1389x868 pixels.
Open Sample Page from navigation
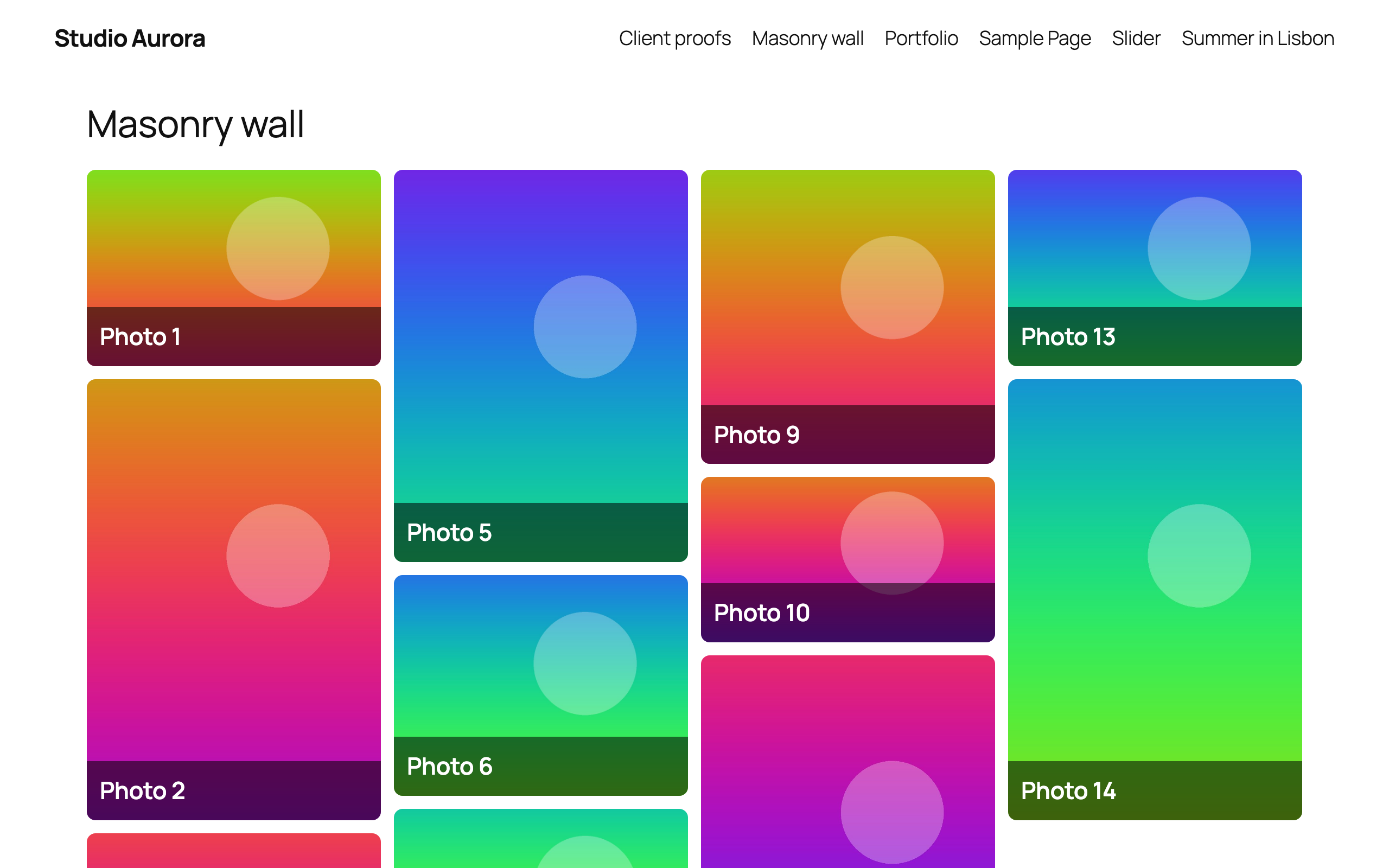tap(1035, 39)
